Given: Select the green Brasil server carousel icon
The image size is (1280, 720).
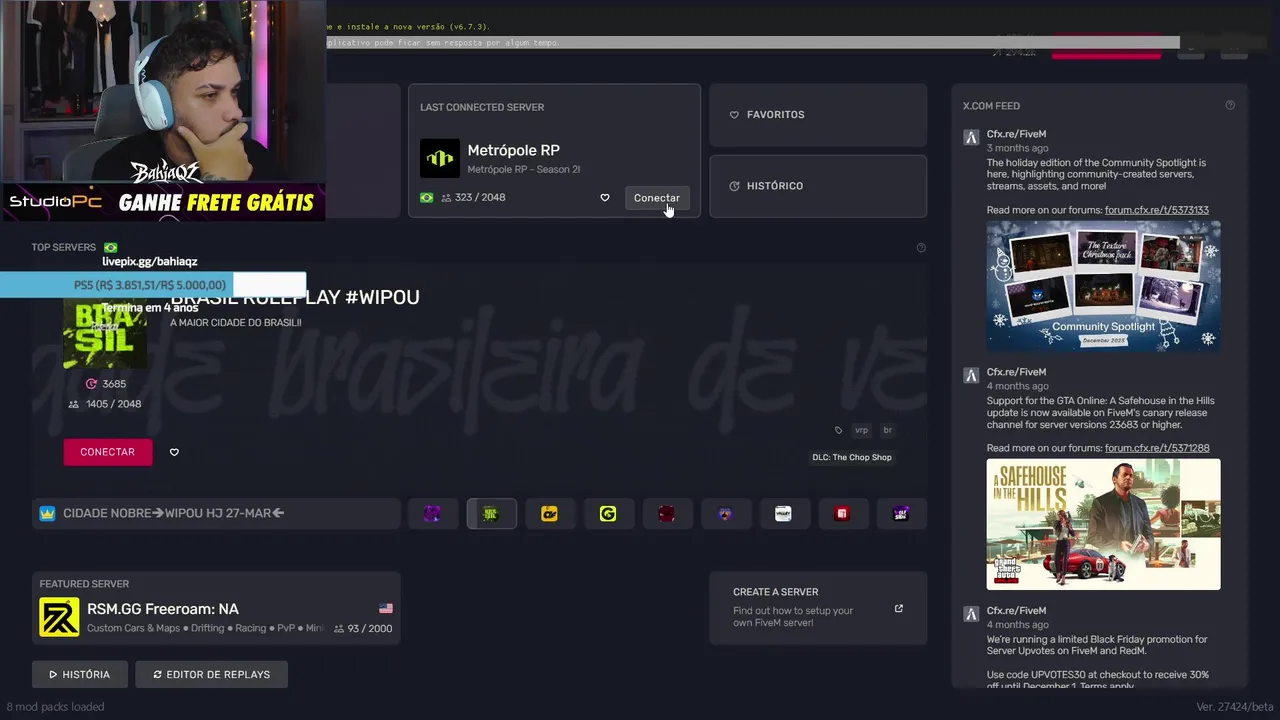Looking at the screenshot, I should pos(491,514).
